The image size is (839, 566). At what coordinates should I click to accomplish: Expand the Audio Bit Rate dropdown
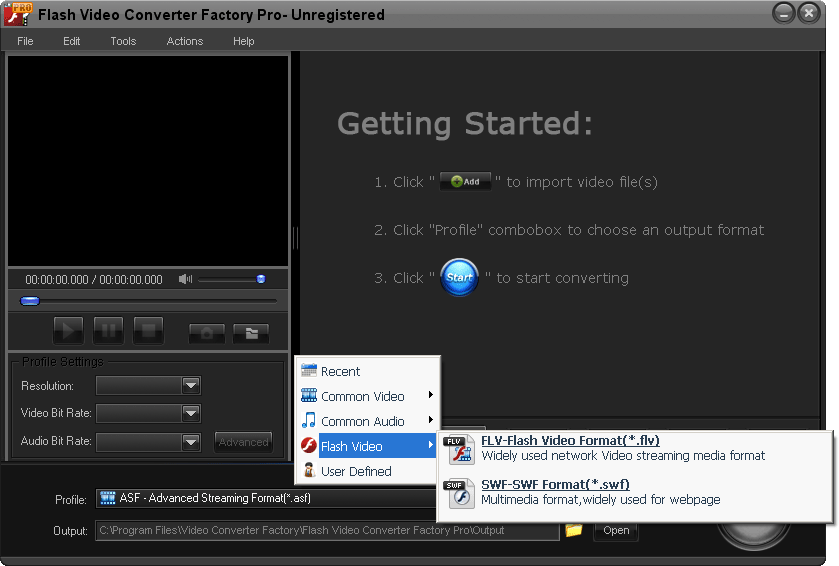pyautogui.click(x=190, y=442)
